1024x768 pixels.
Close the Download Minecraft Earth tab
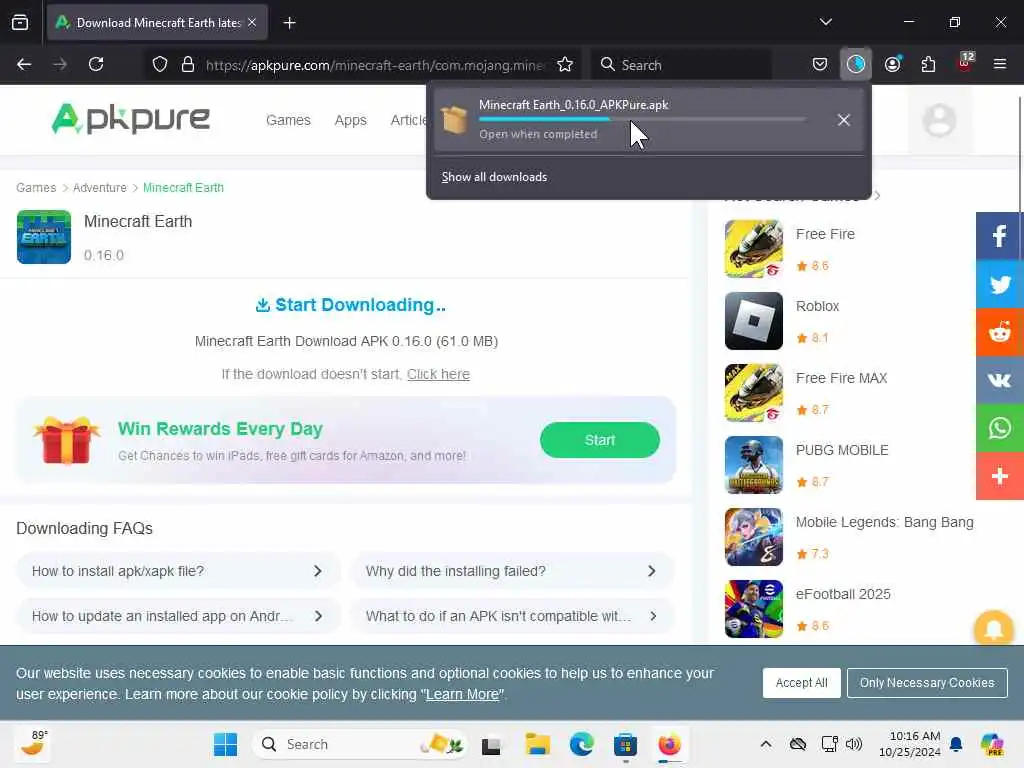click(252, 22)
